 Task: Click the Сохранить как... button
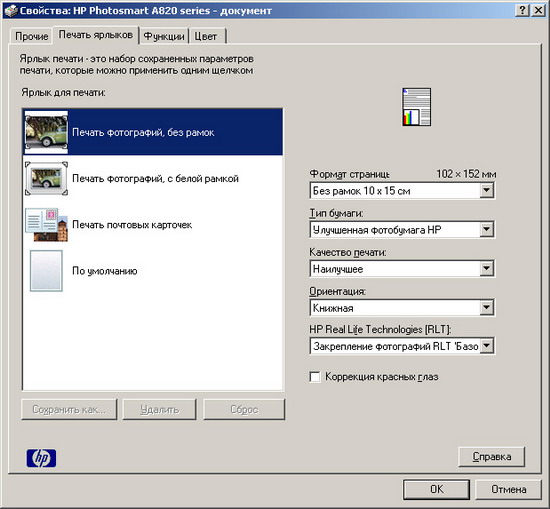(69, 409)
